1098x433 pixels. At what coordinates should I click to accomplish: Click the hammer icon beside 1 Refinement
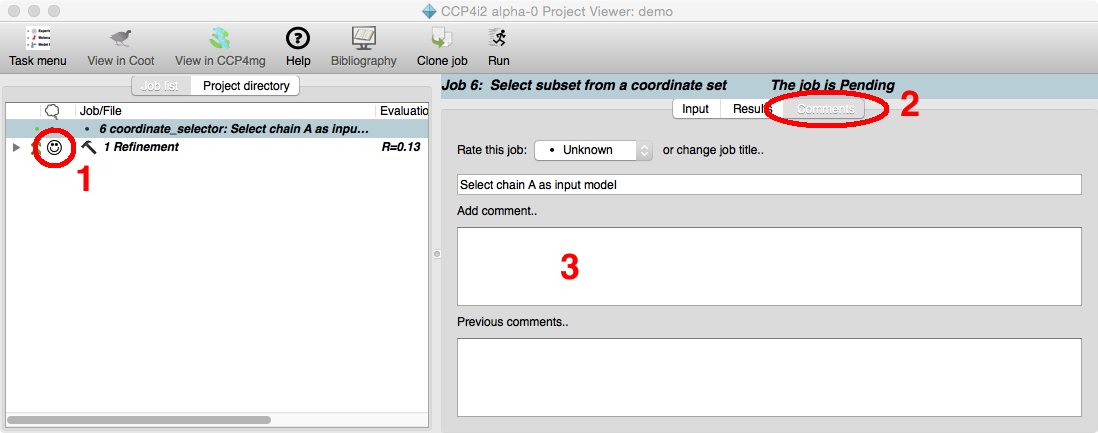coord(88,147)
